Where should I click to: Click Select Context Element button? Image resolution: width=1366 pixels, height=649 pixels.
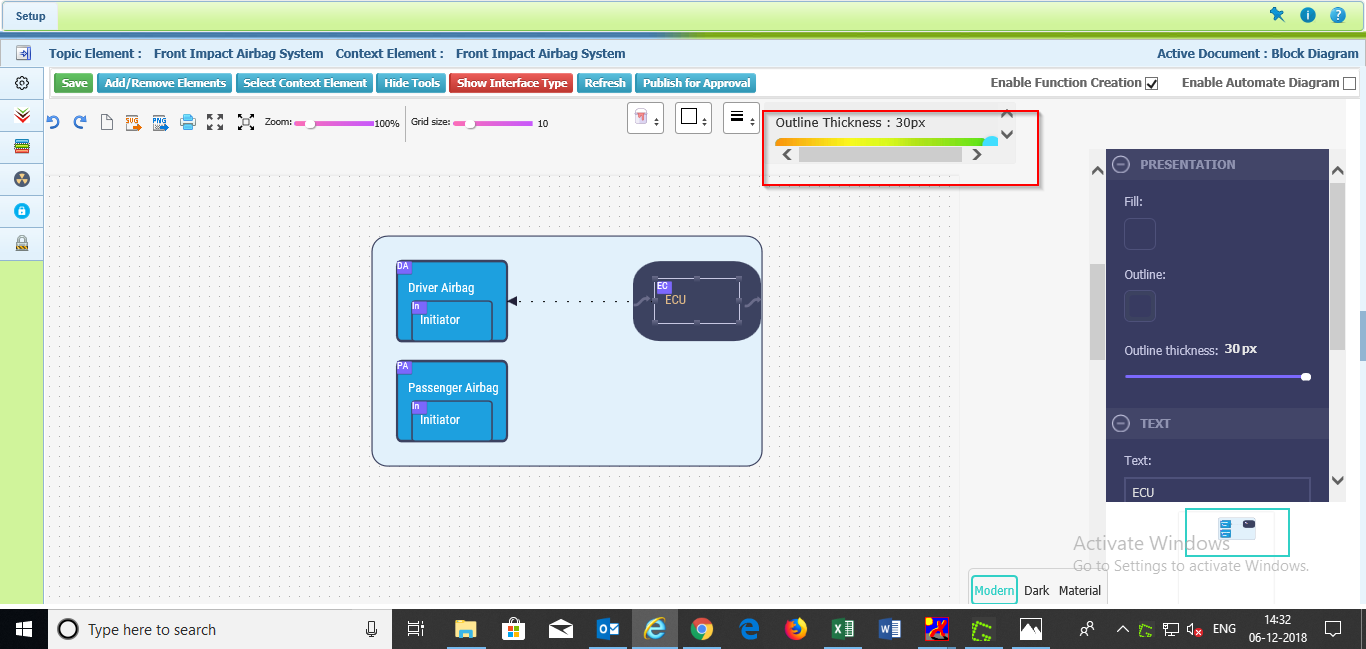click(305, 83)
